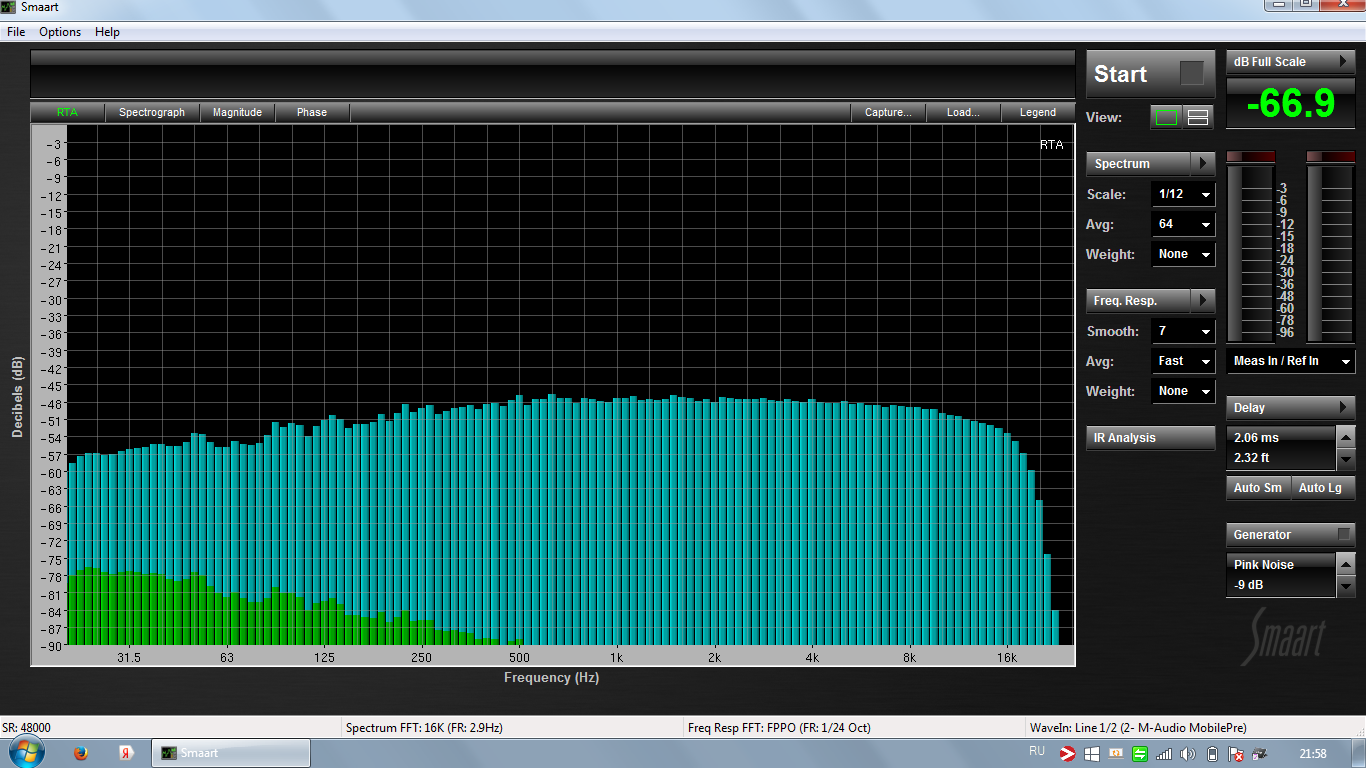The height and width of the screenshot is (768, 1366).
Task: Open the Options menu
Action: [60, 32]
